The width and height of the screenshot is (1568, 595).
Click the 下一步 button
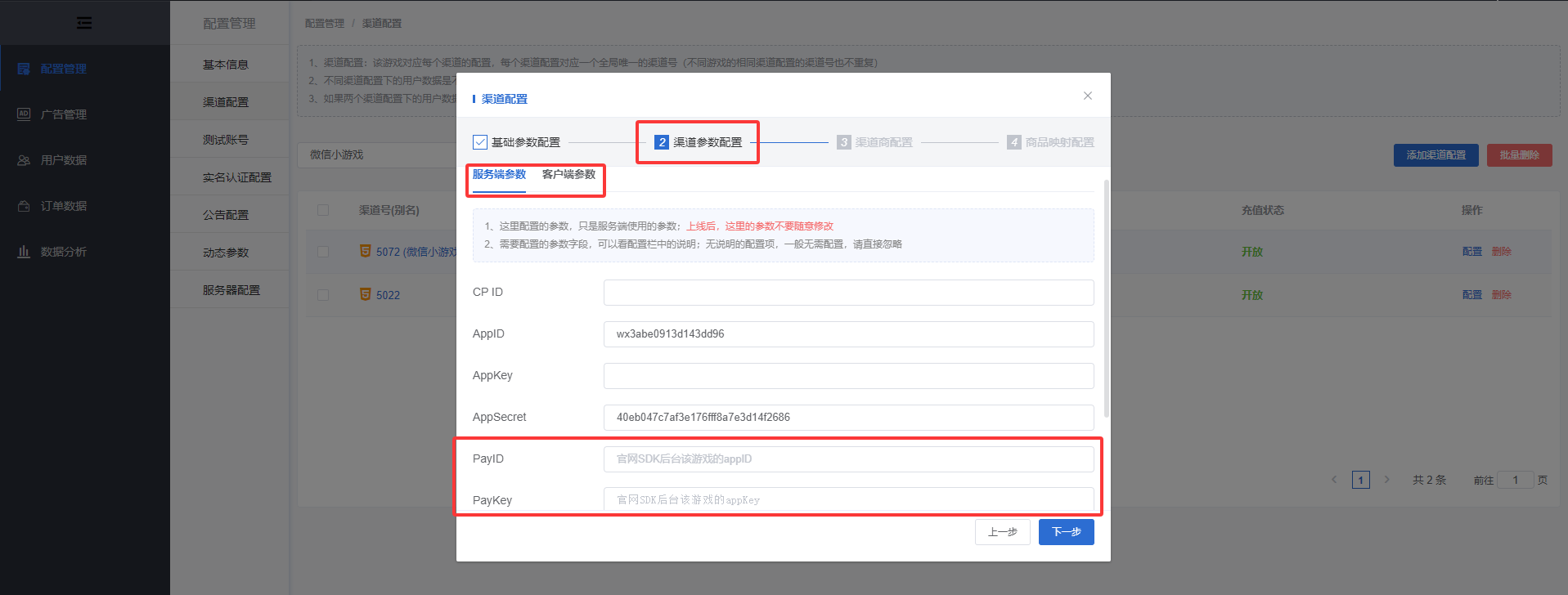tap(1066, 532)
